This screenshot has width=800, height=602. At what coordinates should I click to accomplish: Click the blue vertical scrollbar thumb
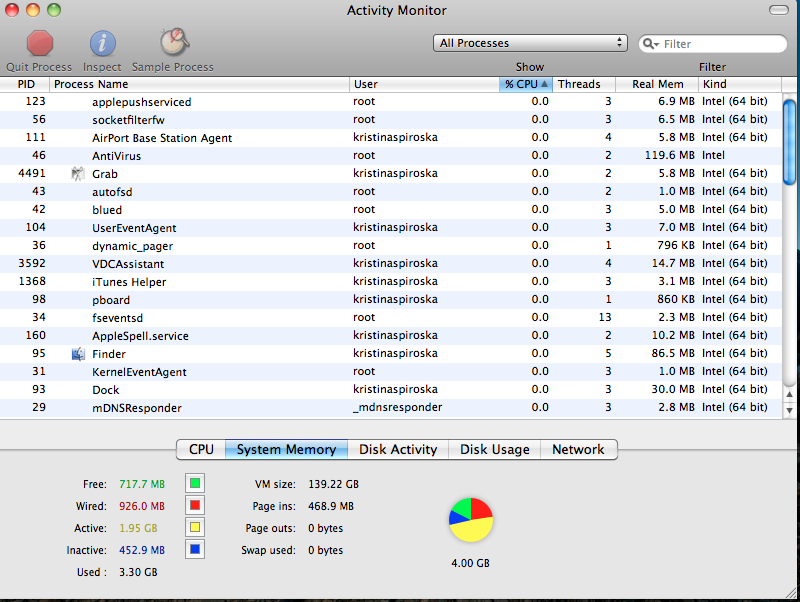(x=789, y=142)
